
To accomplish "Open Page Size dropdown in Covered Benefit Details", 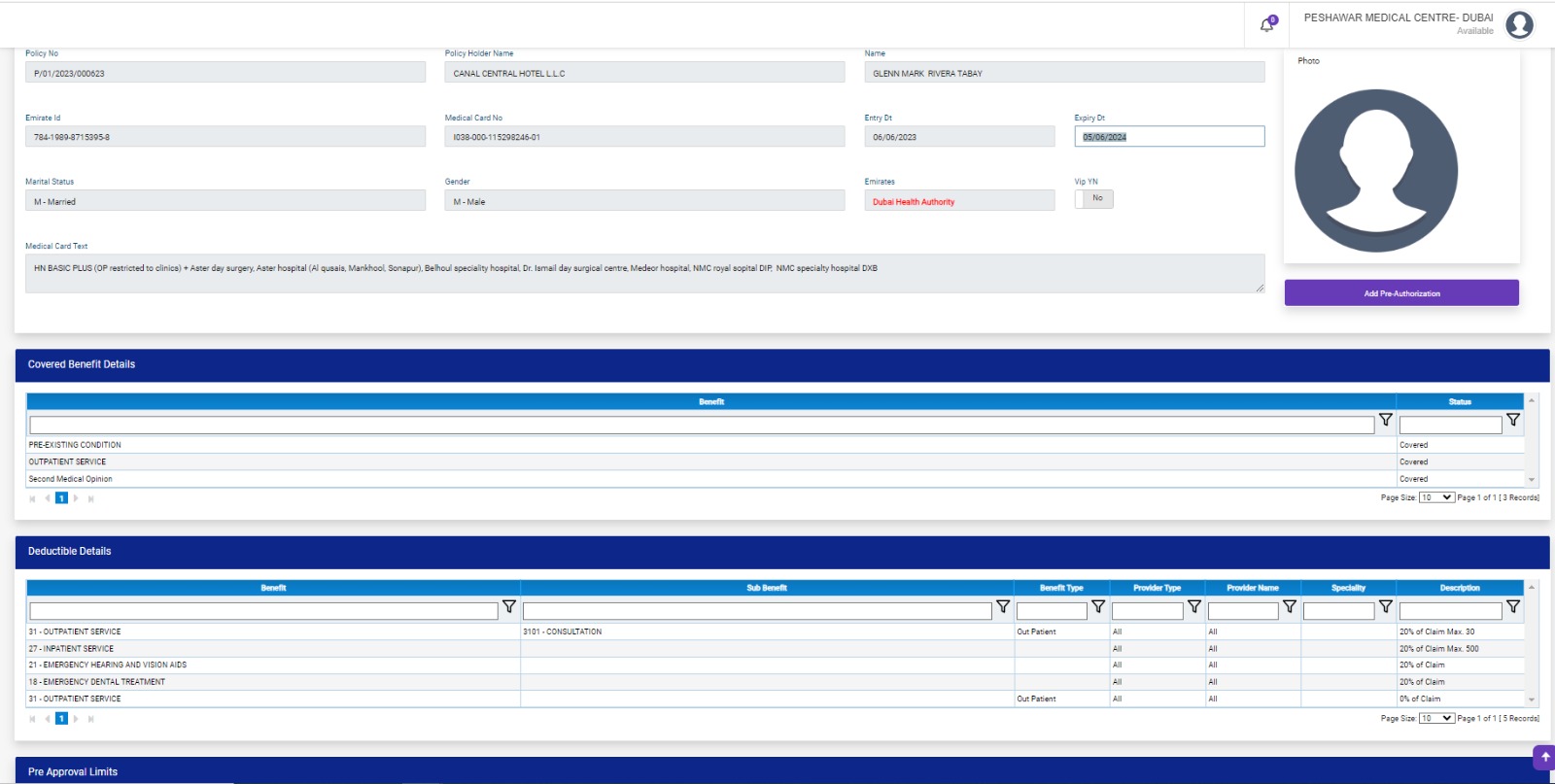I will point(1436,497).
